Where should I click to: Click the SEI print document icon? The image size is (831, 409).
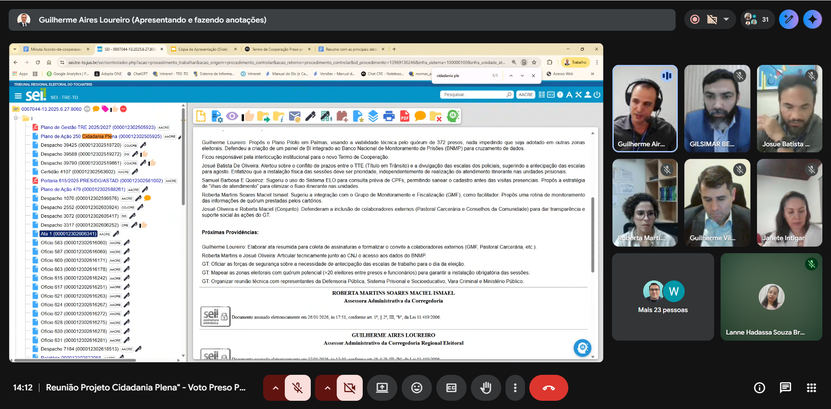tap(388, 116)
